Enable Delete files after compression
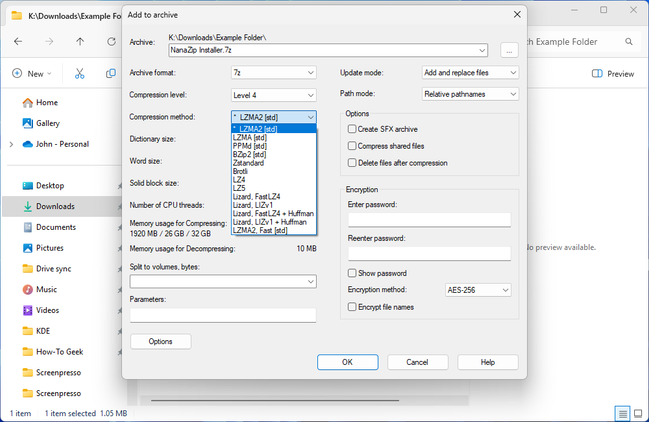Viewport: 649px width, 422px height. pos(352,163)
